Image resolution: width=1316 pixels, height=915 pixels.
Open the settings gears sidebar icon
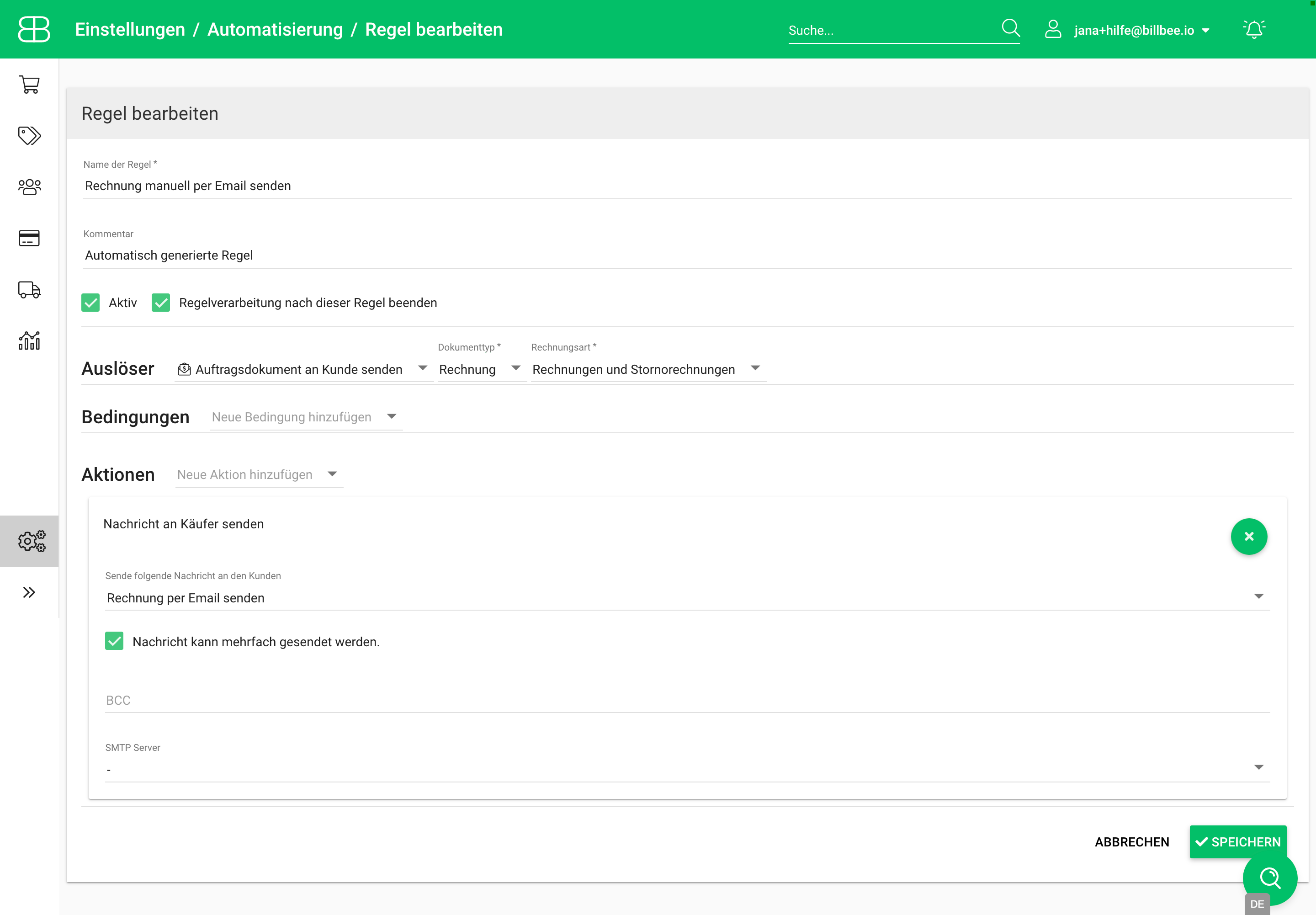32,541
